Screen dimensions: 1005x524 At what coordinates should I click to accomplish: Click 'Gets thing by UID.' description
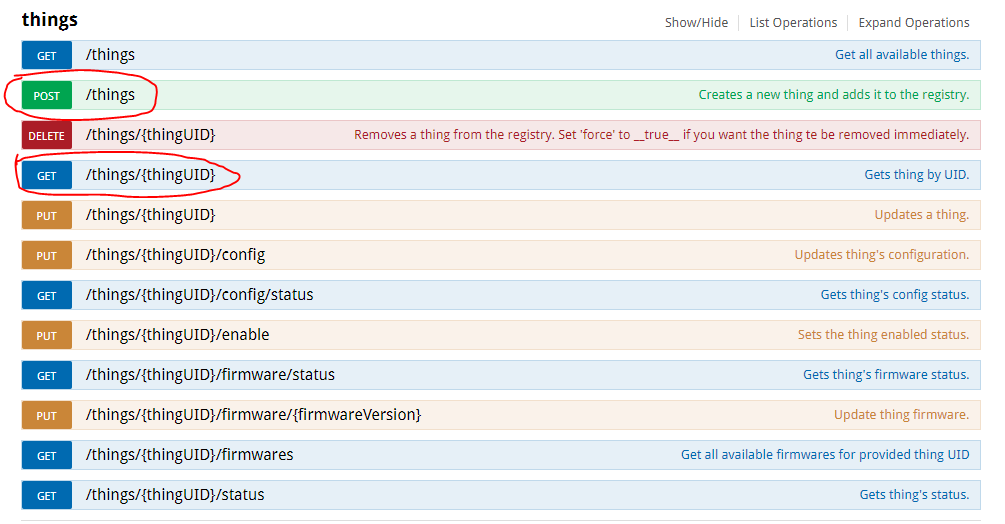(917, 175)
